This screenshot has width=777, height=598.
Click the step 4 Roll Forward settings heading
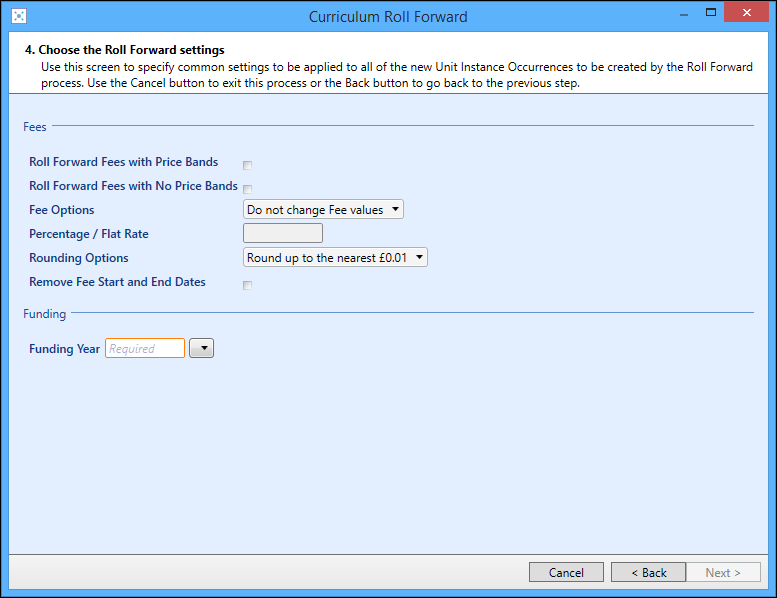click(x=125, y=50)
